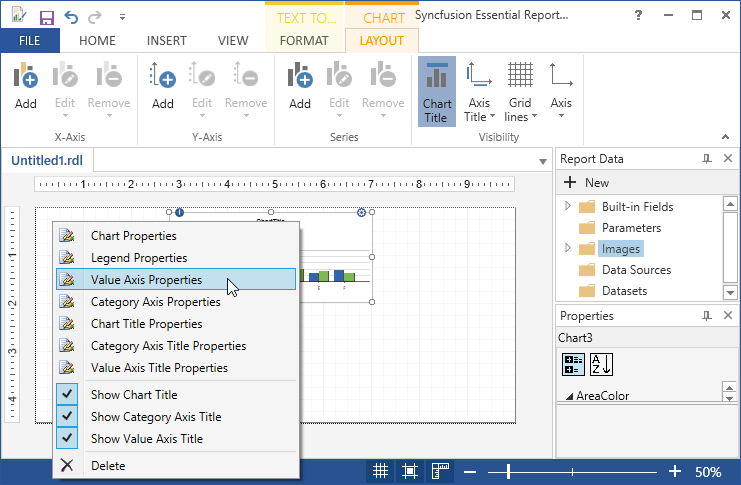Select the alphabetical sort icon in Properties

601,364
